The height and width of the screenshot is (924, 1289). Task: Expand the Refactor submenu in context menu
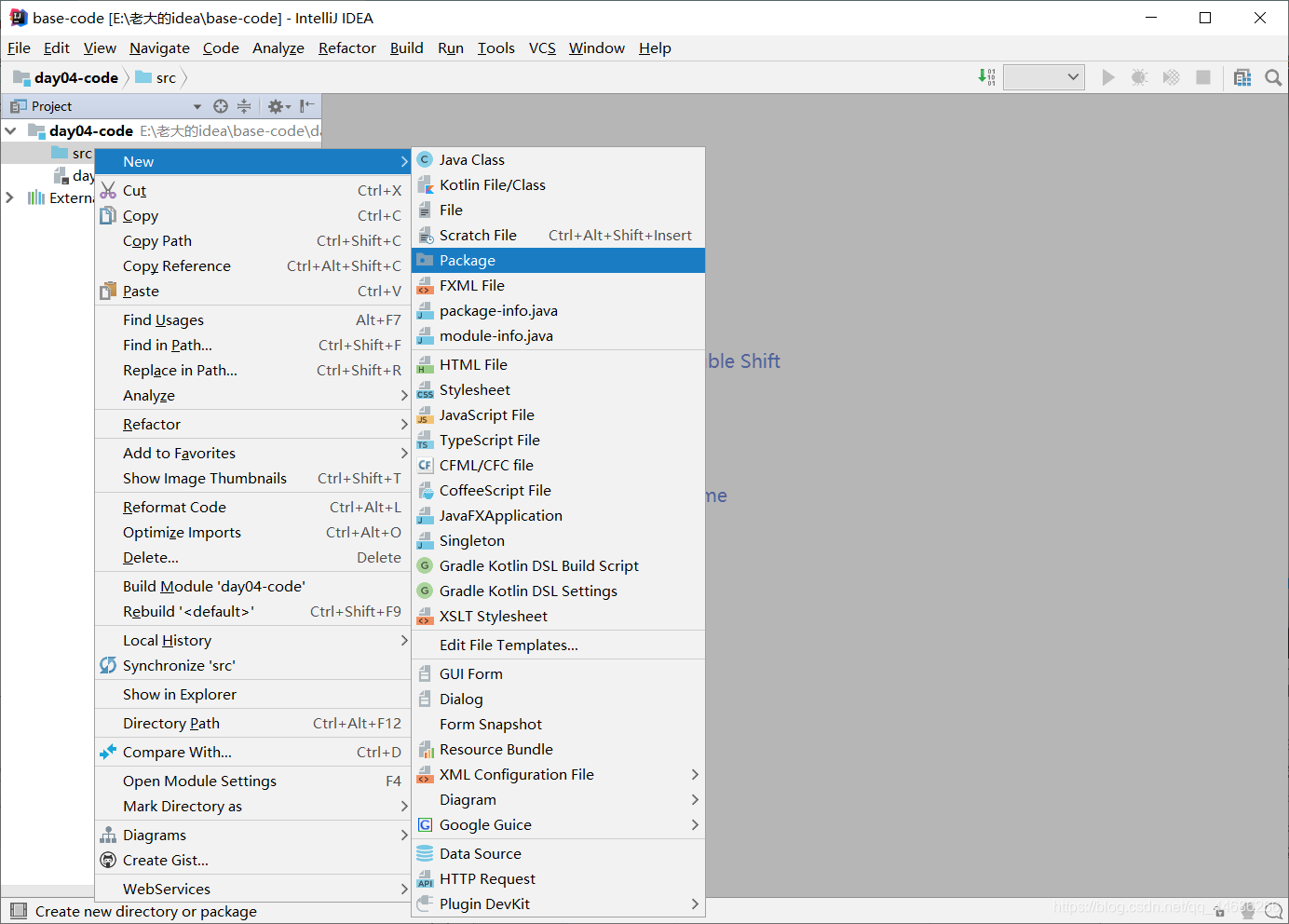click(x=252, y=425)
